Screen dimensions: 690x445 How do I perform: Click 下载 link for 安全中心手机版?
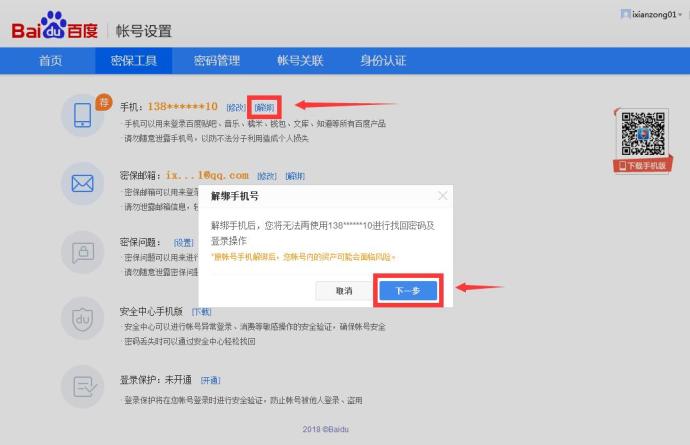[x=202, y=312]
